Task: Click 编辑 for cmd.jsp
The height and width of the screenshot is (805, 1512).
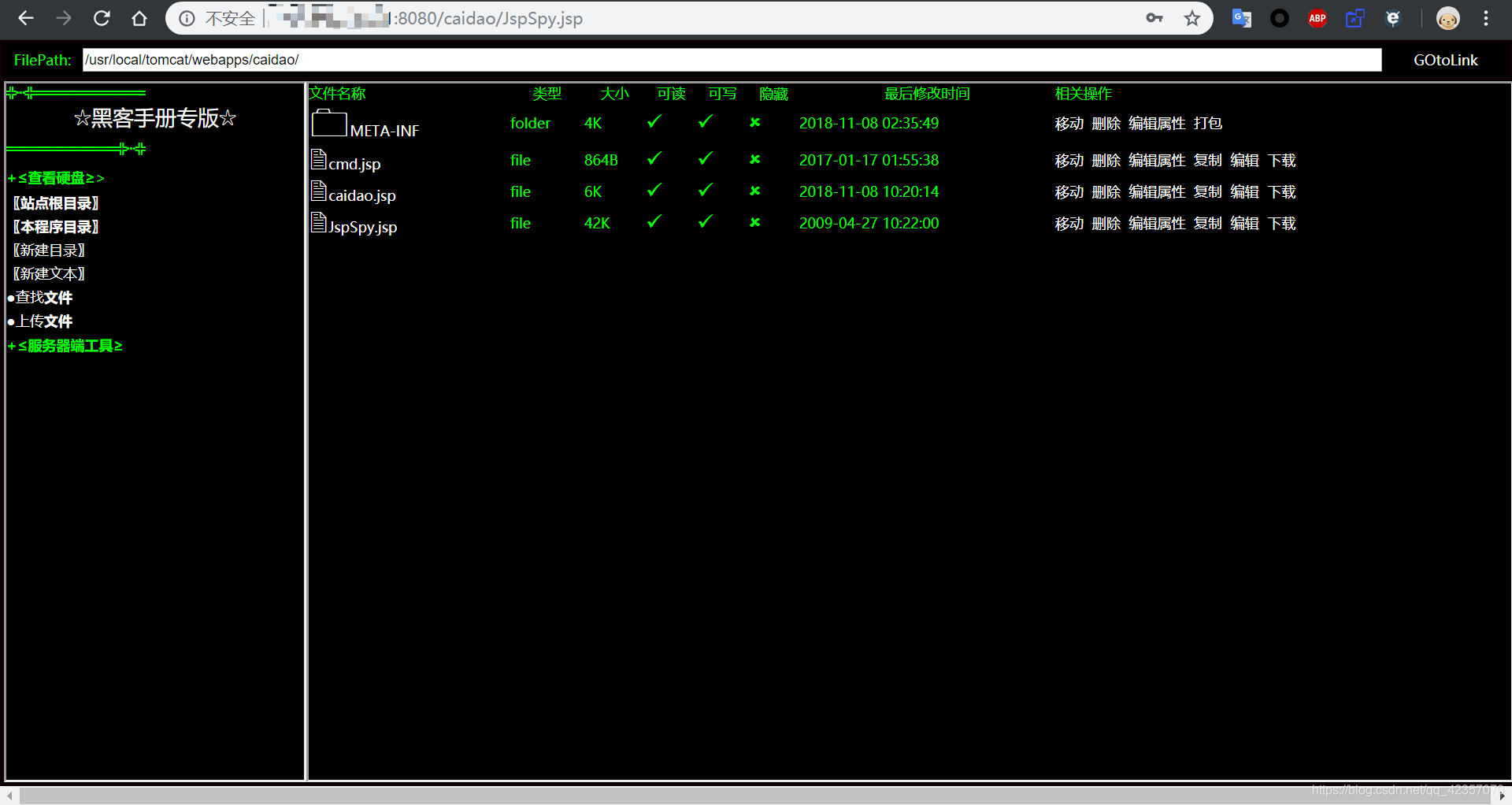Action: point(1245,161)
